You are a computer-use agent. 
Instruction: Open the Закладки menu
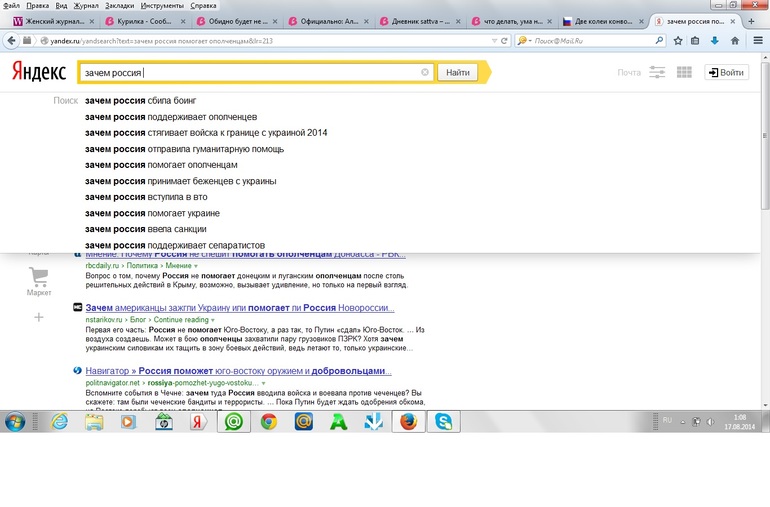pos(119,5)
